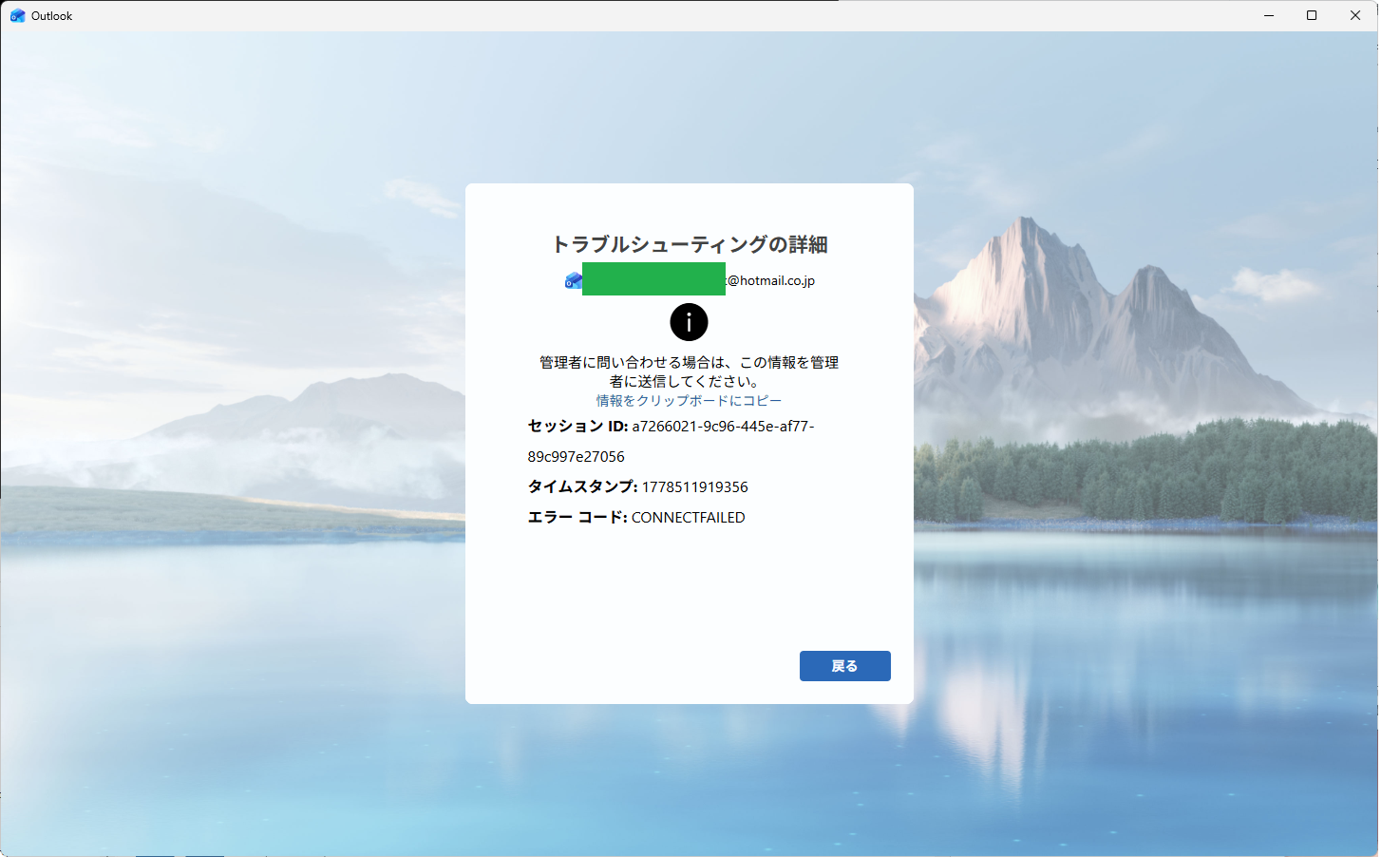Maximize the Outlook window
Viewport: 1400px width, 857px height.
[x=1312, y=15]
